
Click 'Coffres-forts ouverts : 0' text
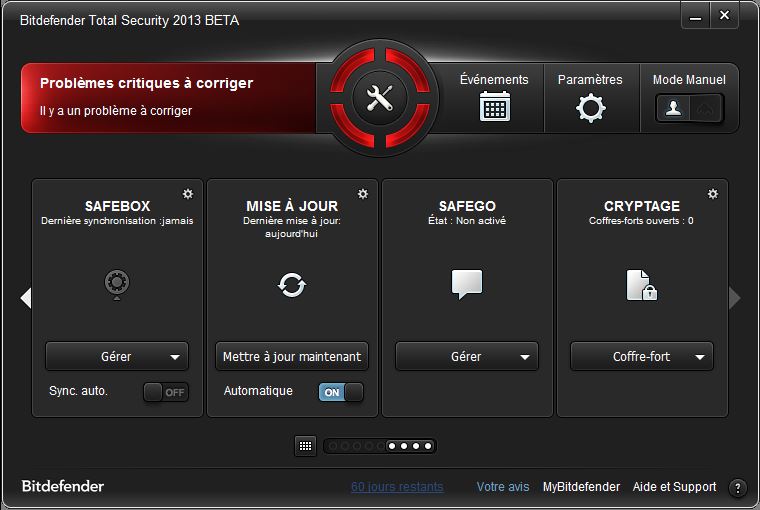pos(641,221)
